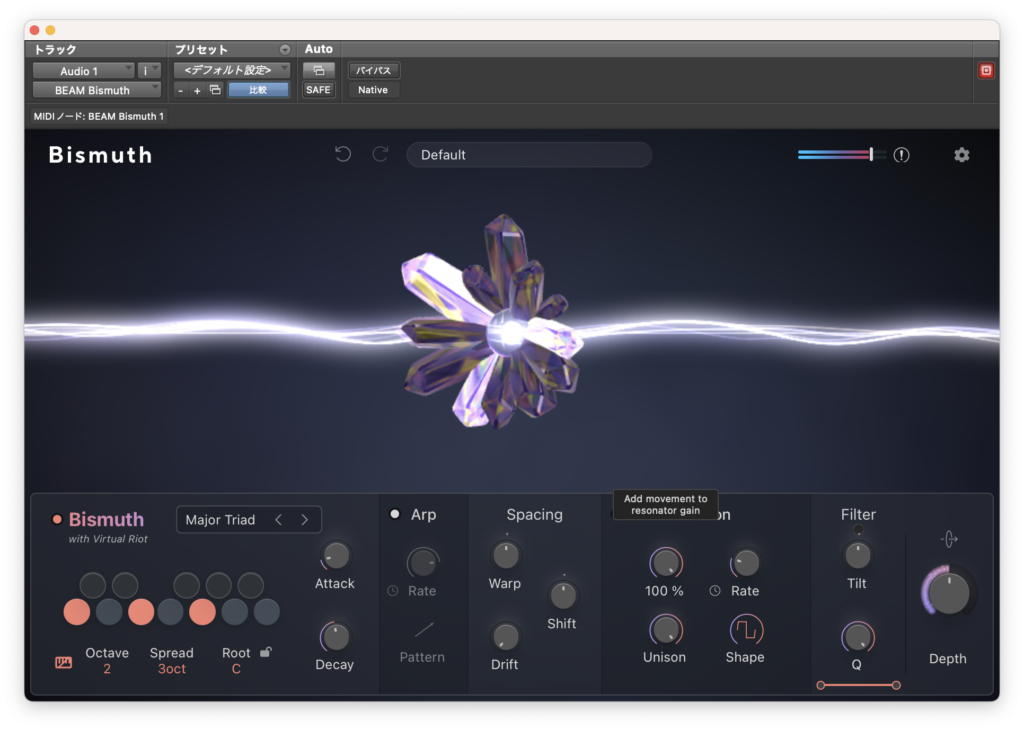Click the right filter range handle
Screen dimensions: 1024x730
click(x=896, y=685)
